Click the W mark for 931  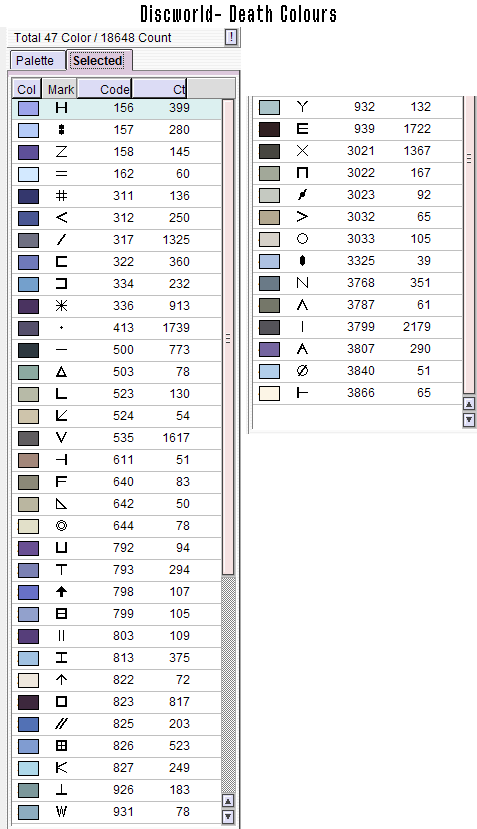pos(61,812)
